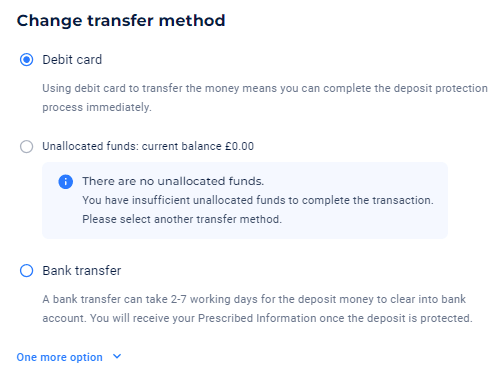Click the bank transfer description paragraph

click(x=257, y=309)
